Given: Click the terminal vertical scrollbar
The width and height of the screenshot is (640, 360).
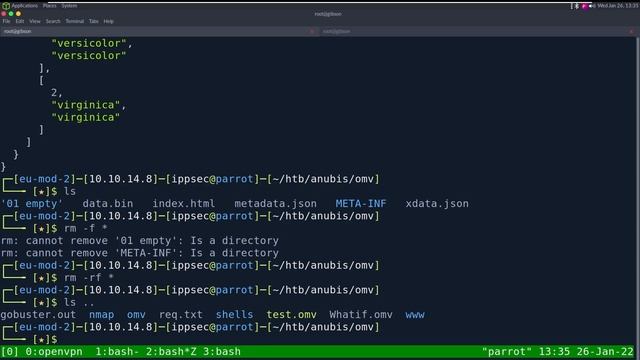Looking at the screenshot, I should pyautogui.click(x=638, y=191).
